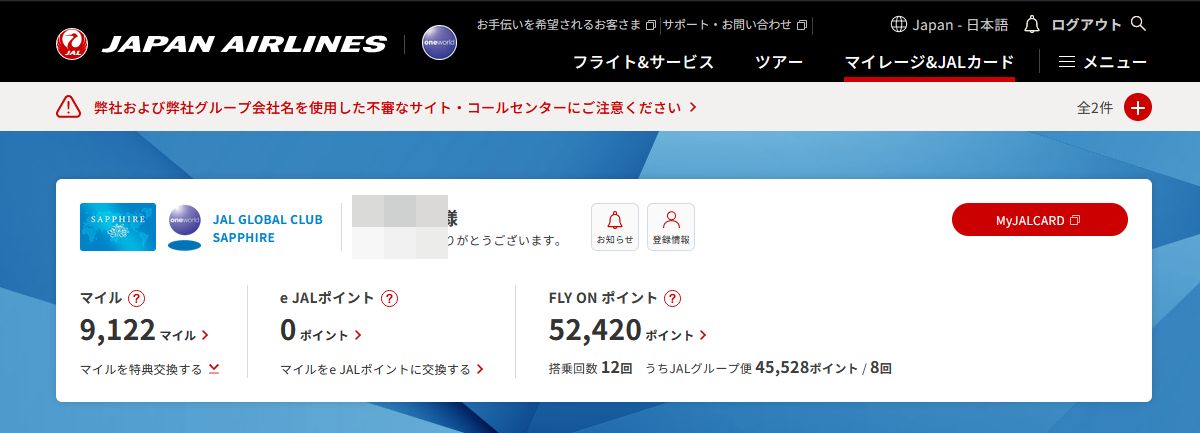
Task: Select Japan - 日本語 region selector
Action: (x=949, y=24)
